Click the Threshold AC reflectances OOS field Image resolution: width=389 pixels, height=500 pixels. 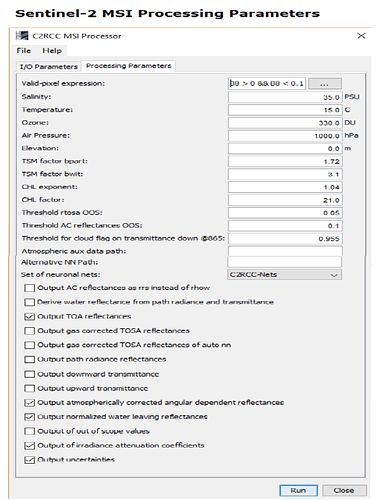(x=285, y=226)
